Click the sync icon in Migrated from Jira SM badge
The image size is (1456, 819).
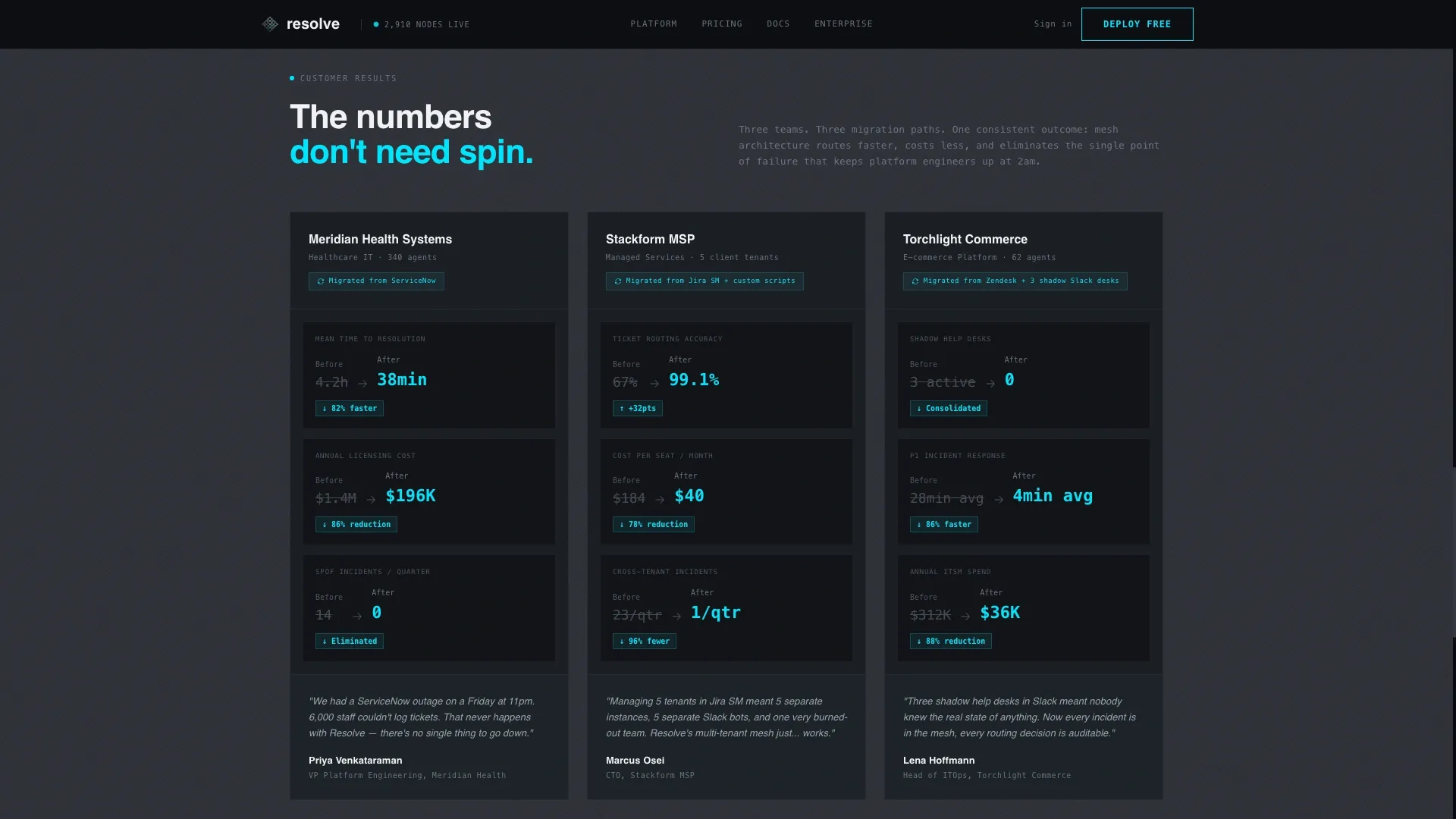(618, 281)
